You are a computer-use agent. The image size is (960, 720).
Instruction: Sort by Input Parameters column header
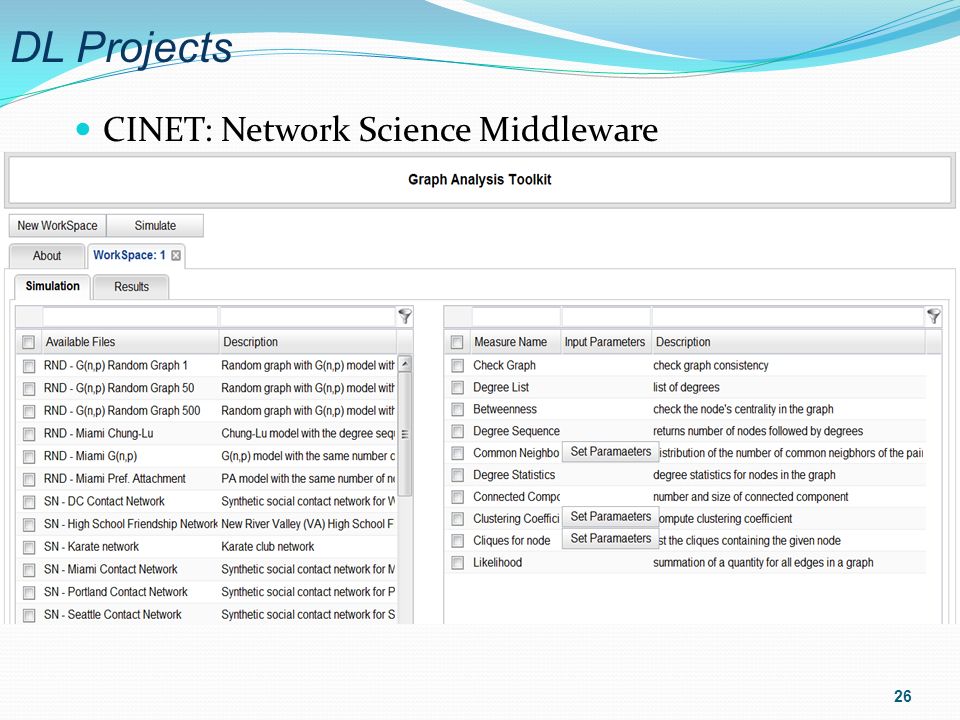[606, 342]
